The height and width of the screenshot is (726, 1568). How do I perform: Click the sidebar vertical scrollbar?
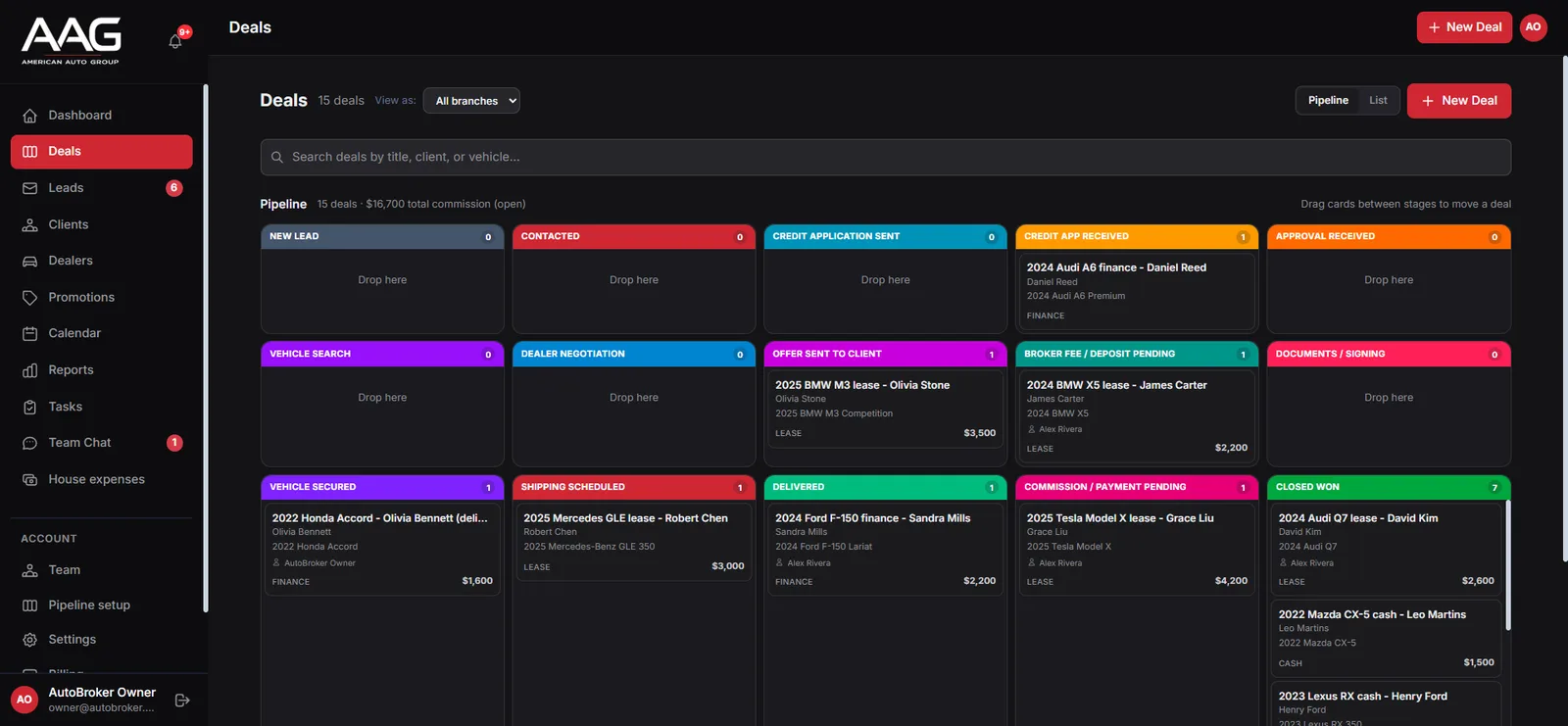(x=205, y=348)
